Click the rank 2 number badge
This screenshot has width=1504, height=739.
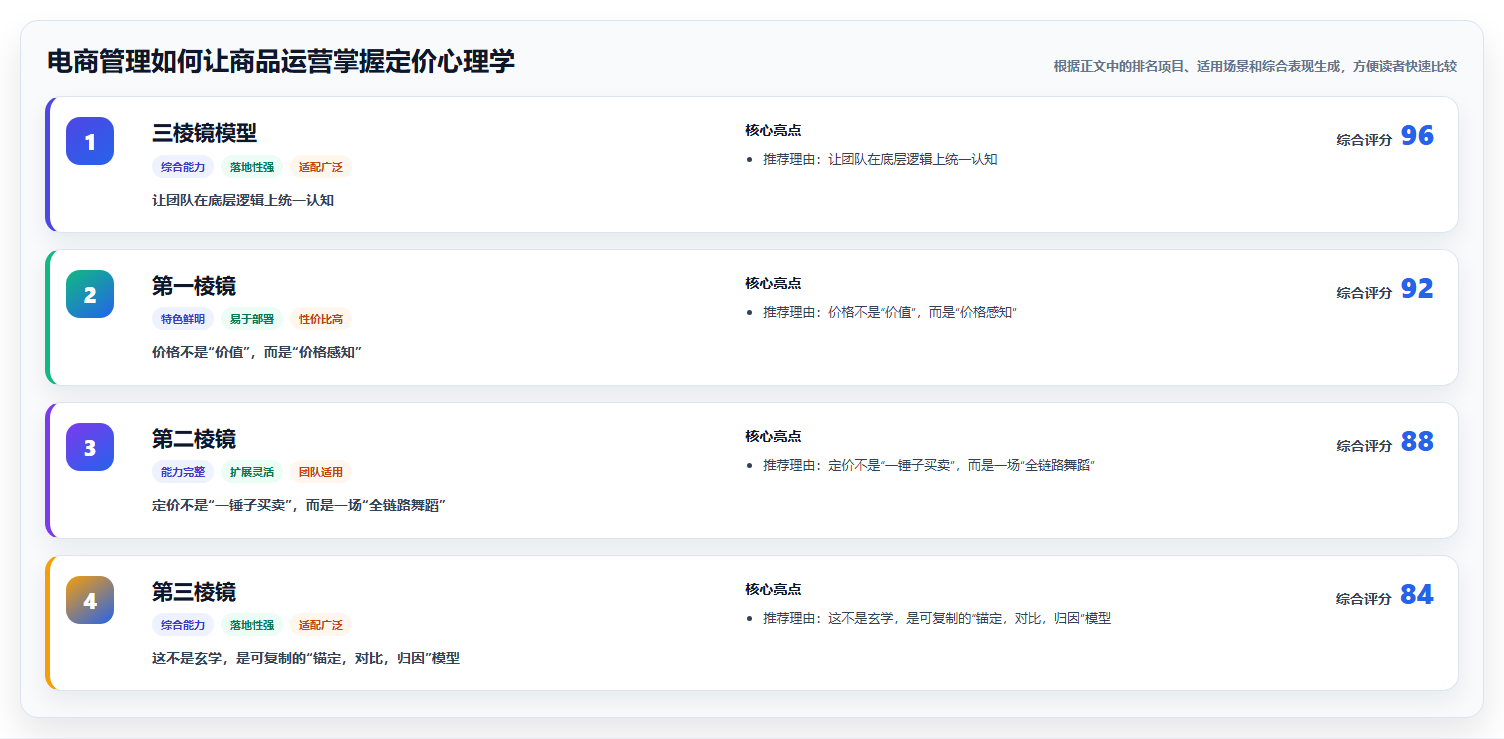click(x=90, y=294)
